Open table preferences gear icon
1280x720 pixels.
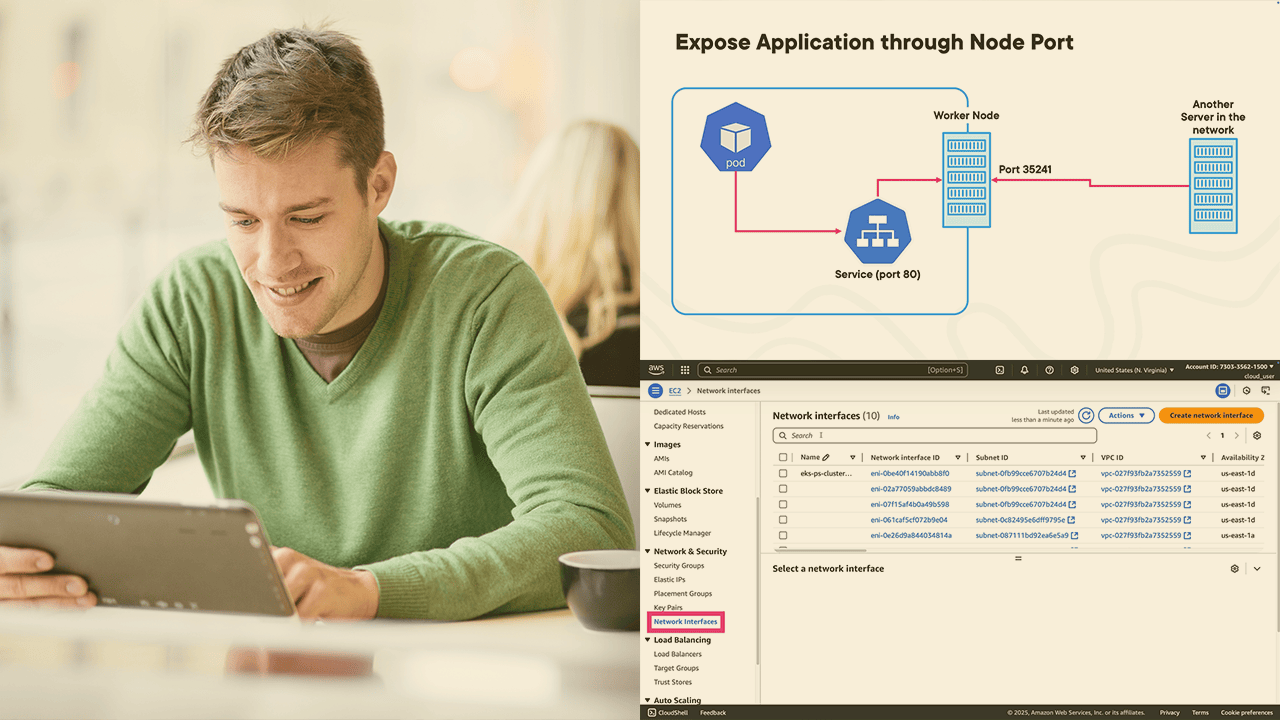[x=1257, y=436]
